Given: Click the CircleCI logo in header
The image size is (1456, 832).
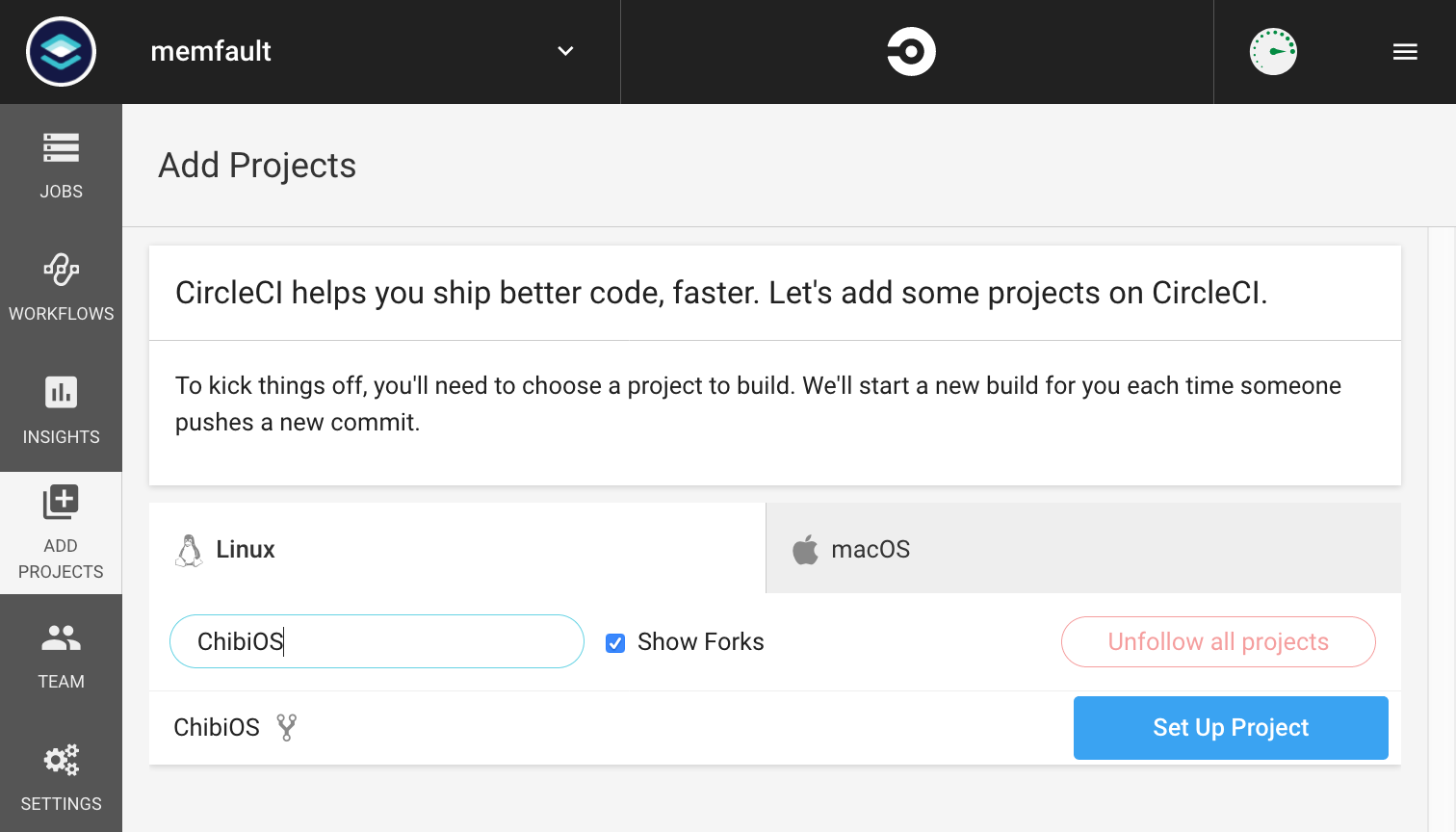Looking at the screenshot, I should click(911, 52).
